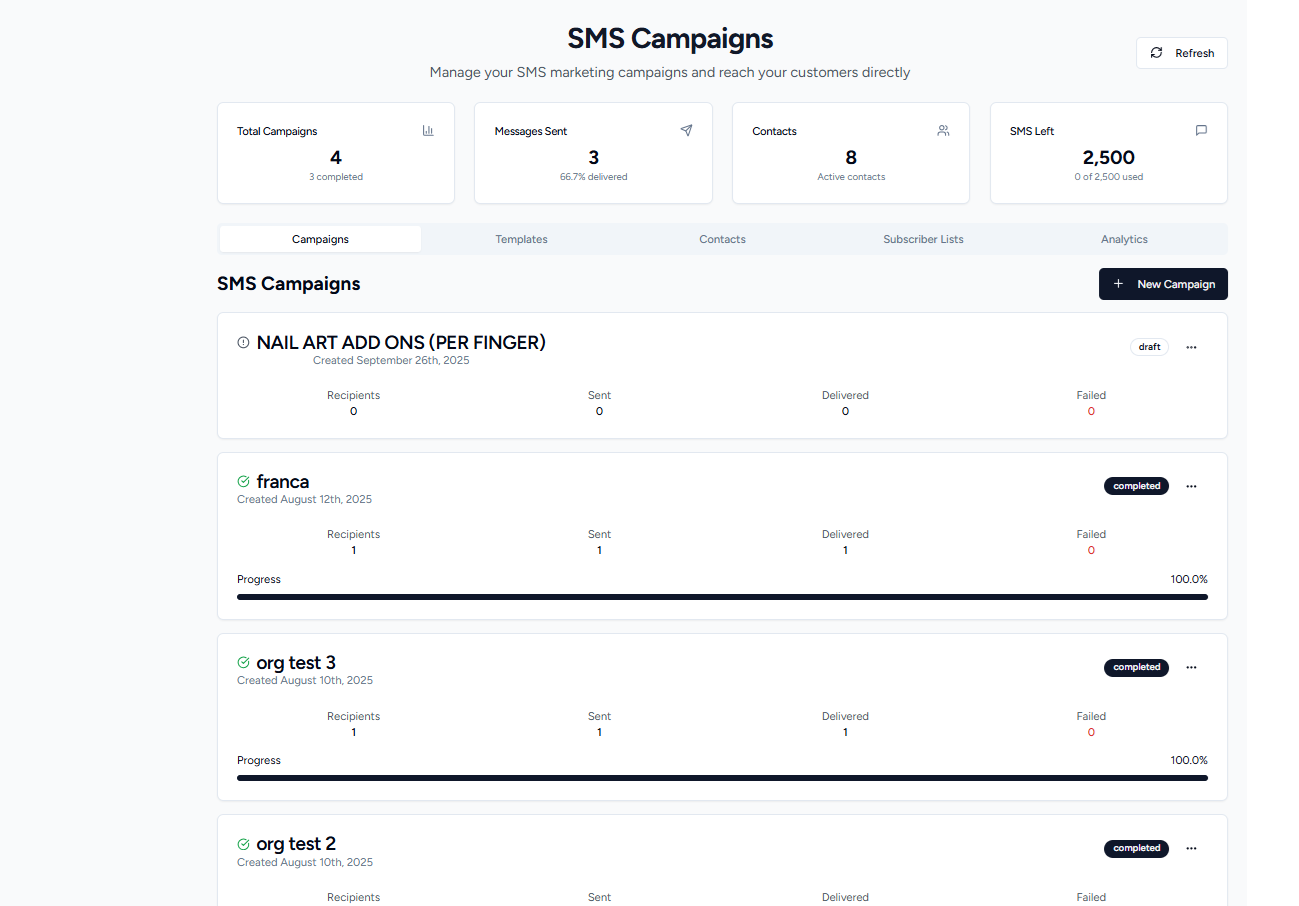Expand the more options for org test 3
The width and height of the screenshot is (1299, 906).
pyautogui.click(x=1191, y=667)
